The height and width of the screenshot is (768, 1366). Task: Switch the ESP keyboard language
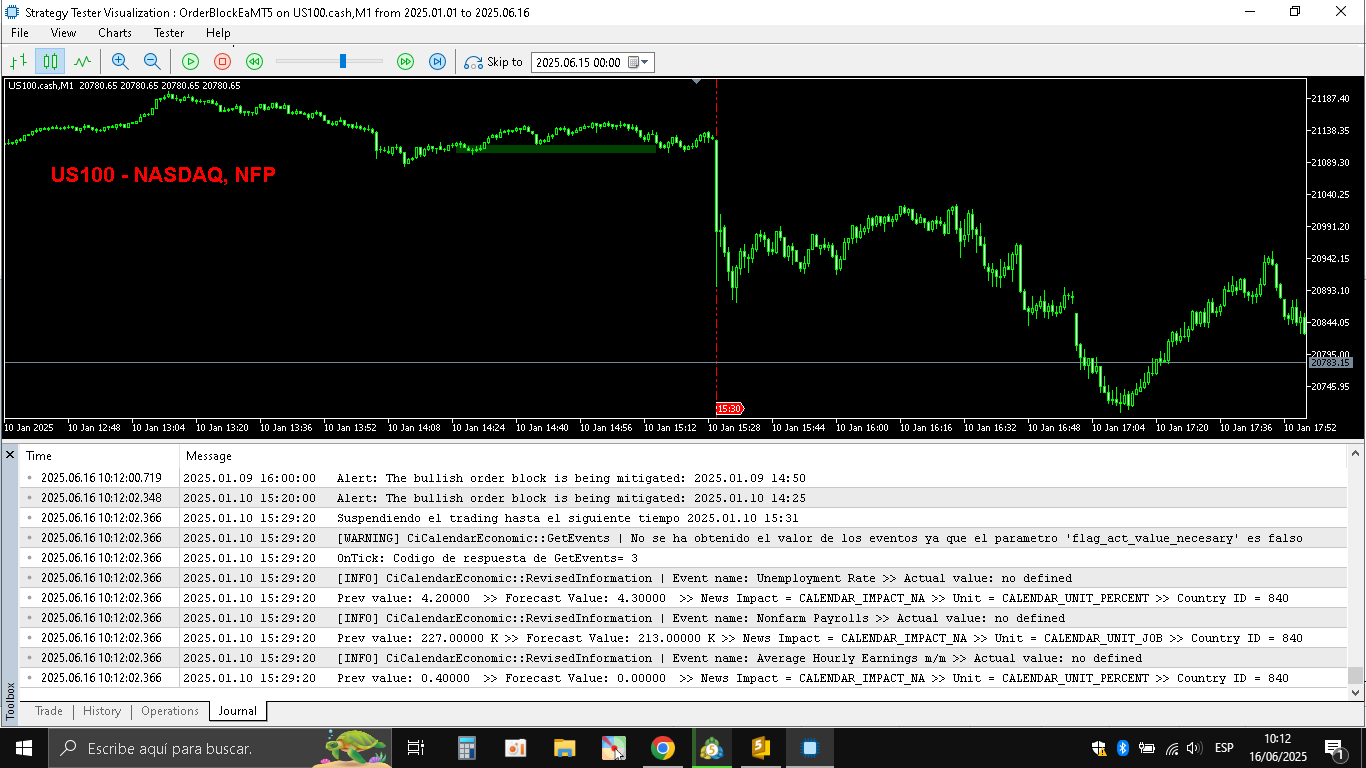pos(1224,748)
